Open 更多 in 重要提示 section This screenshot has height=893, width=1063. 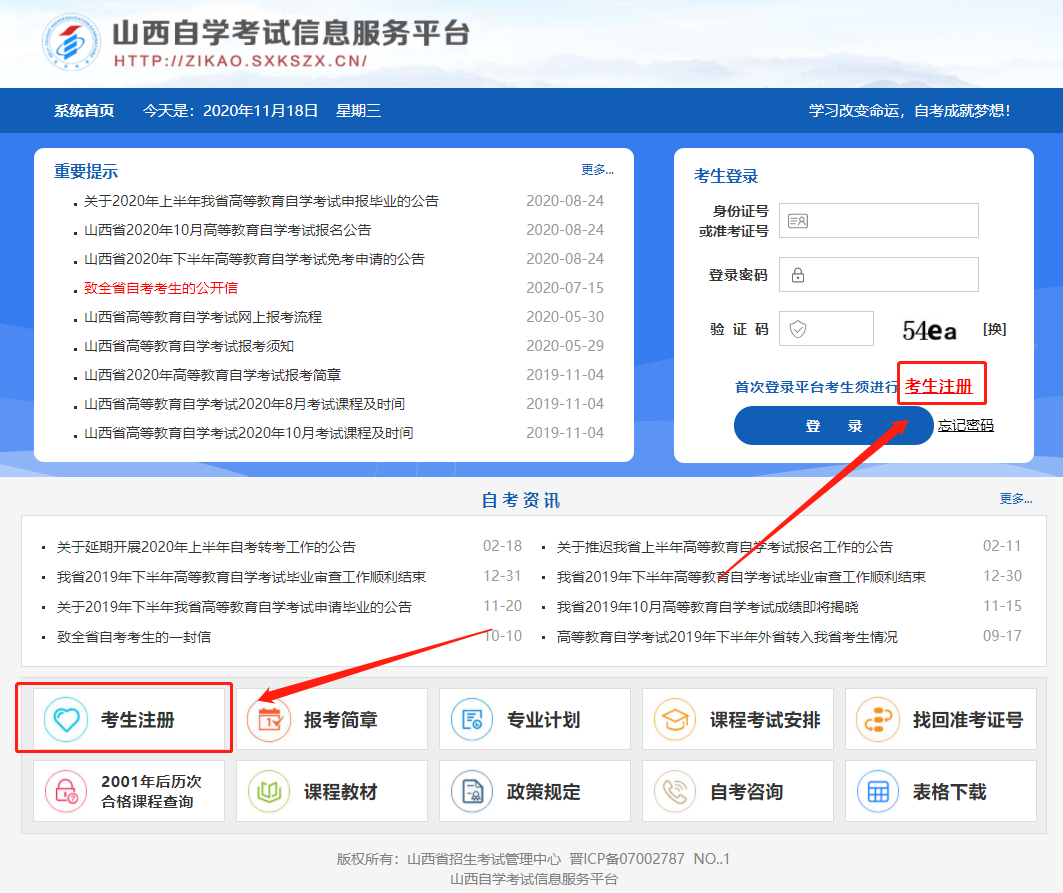pyautogui.click(x=597, y=170)
